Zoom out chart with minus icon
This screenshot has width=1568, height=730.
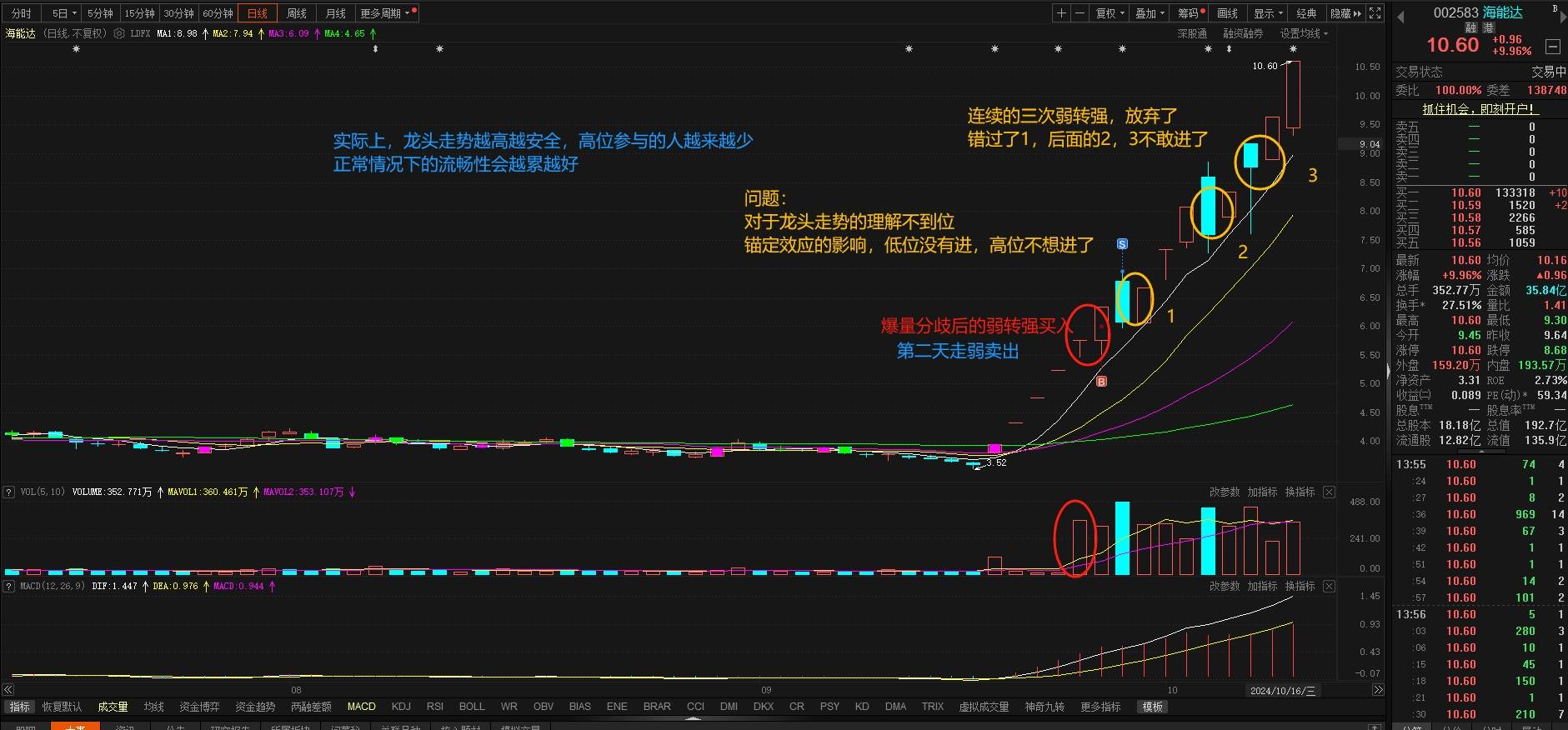[x=1080, y=13]
